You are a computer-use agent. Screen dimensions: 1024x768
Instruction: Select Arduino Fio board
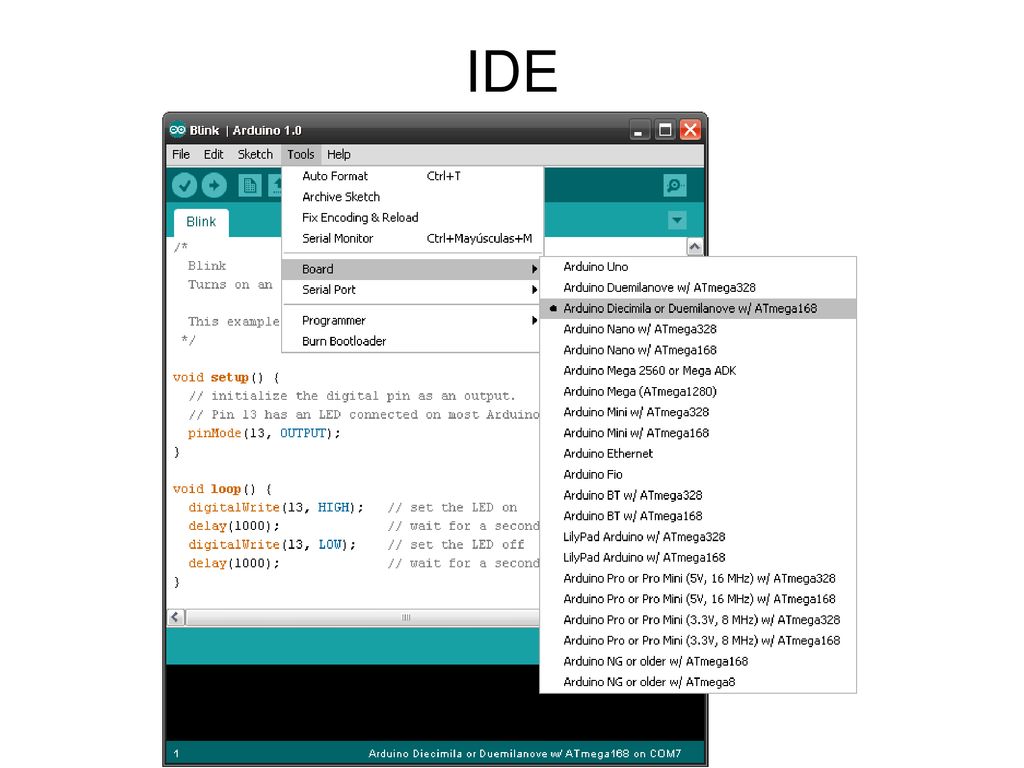coord(698,475)
